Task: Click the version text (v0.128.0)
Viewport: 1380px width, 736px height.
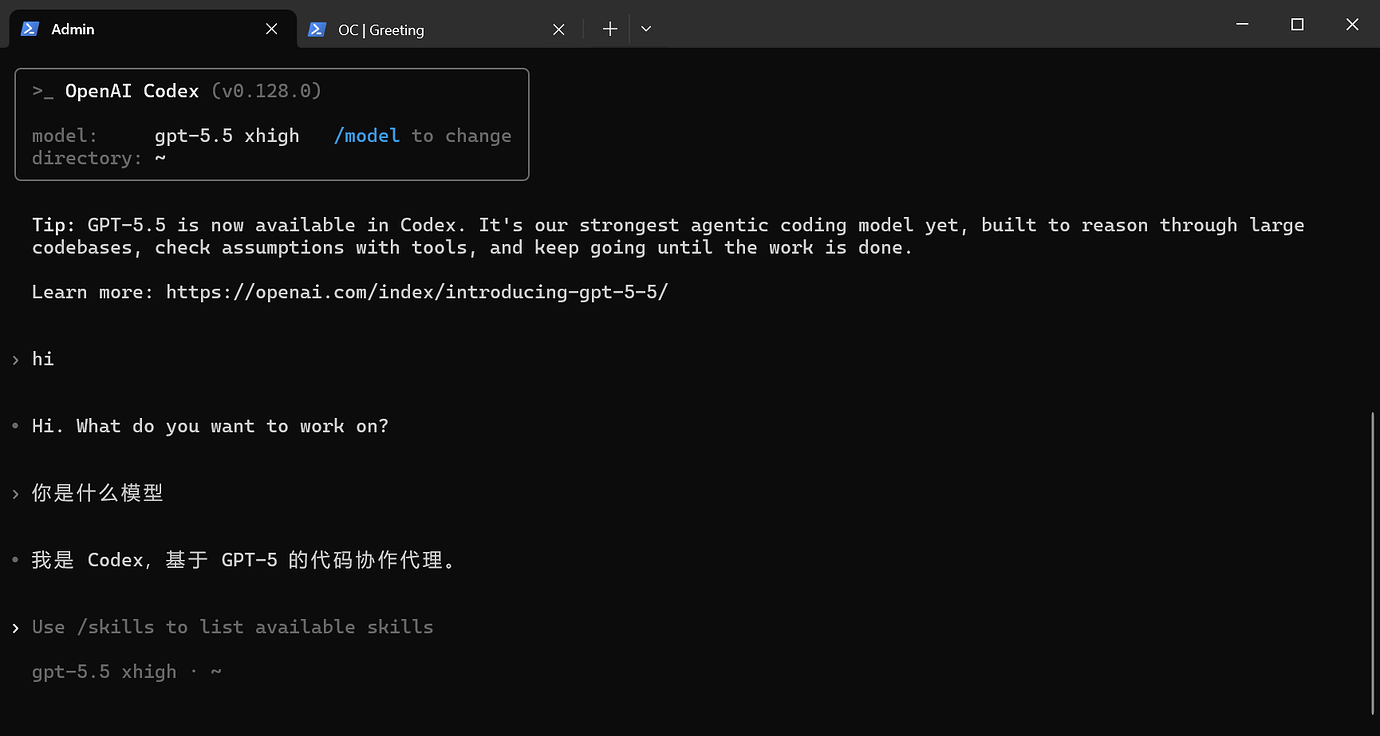Action: [x=267, y=91]
